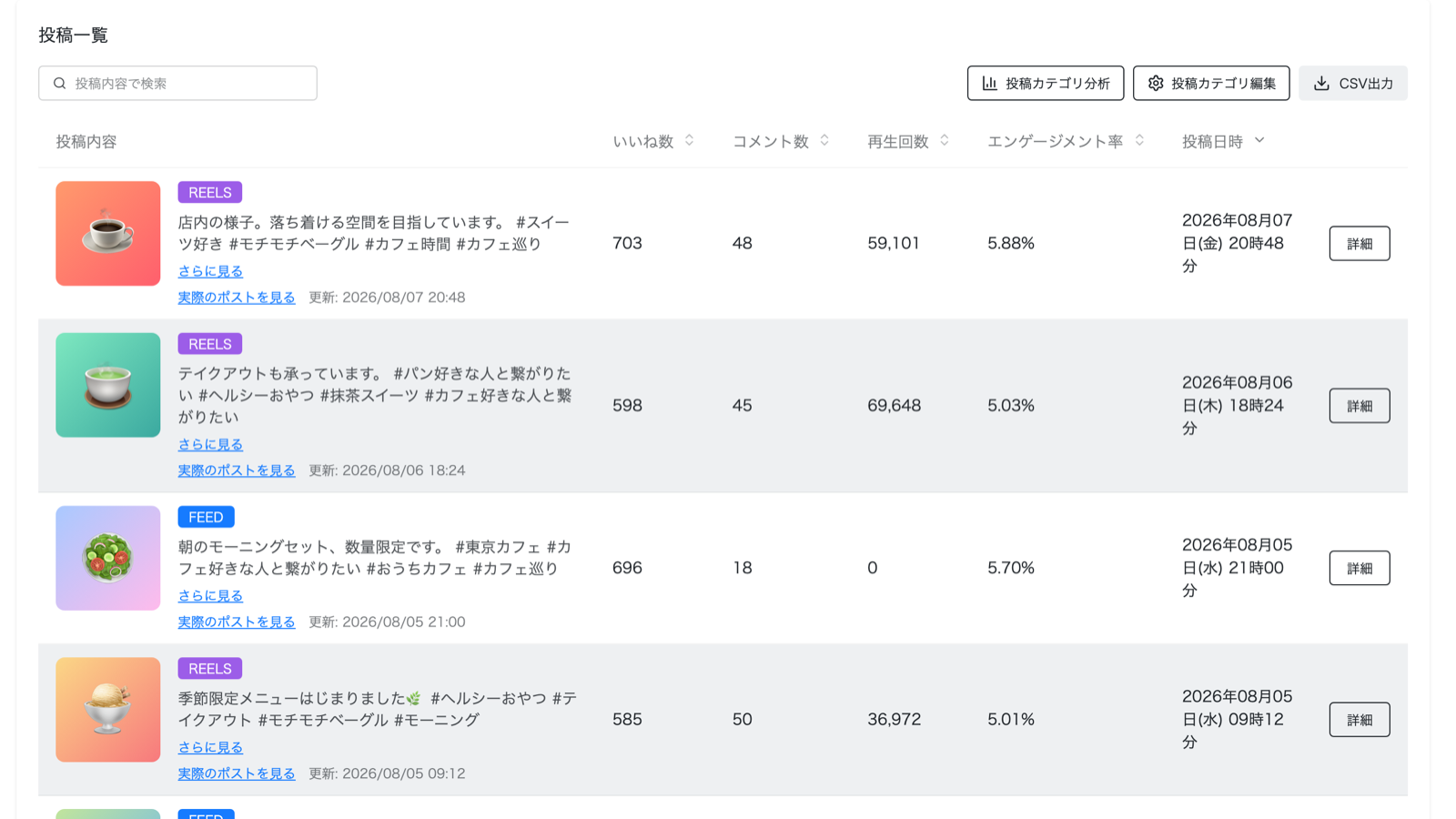Click the 696 likes value
This screenshot has width=1456, height=819.
pos(627,568)
